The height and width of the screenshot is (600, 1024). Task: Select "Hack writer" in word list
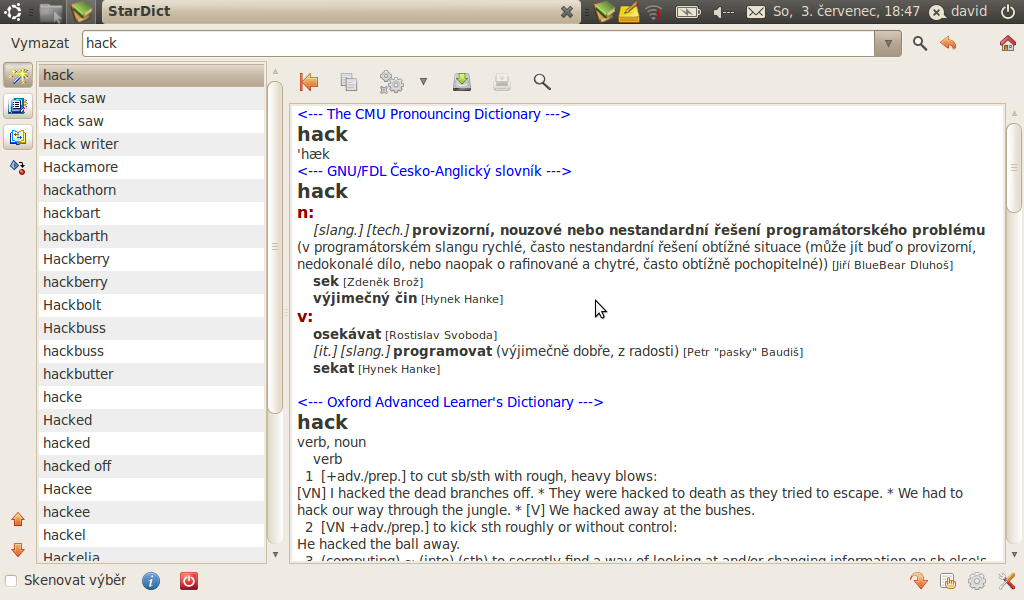(x=152, y=144)
